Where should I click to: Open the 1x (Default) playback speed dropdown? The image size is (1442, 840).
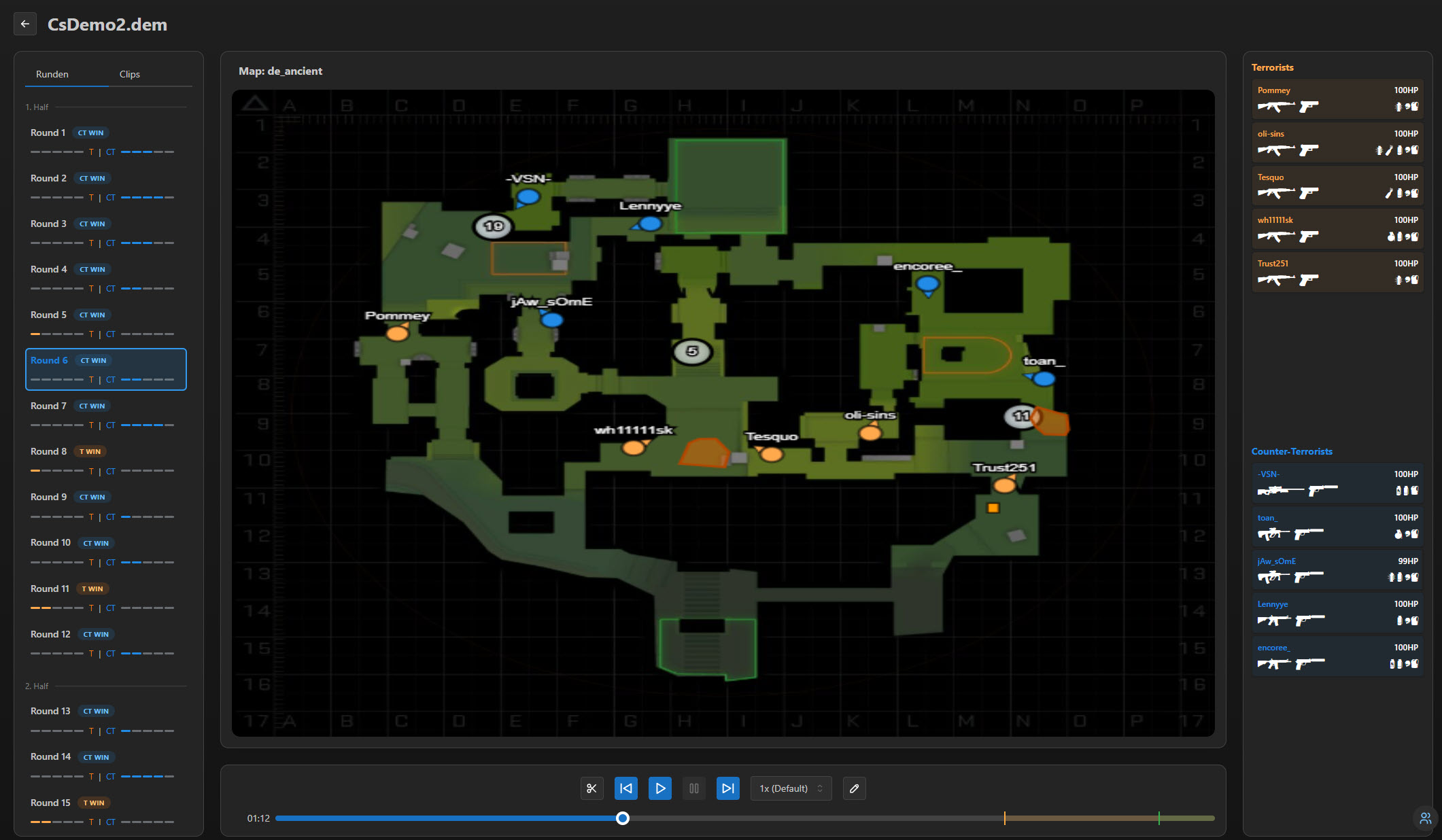(791, 788)
